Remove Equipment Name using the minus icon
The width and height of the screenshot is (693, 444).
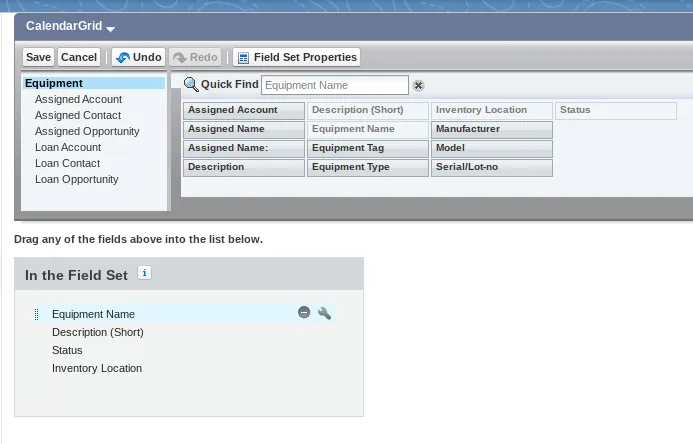304,312
